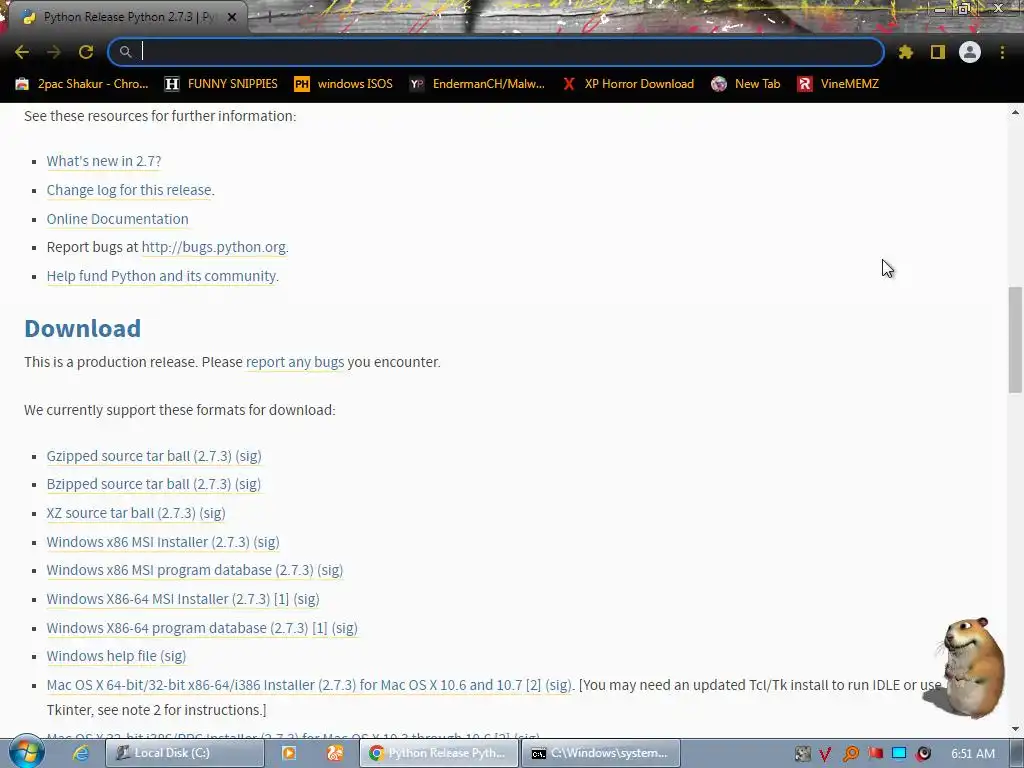Screen dimensions: 1024x768
Task: Click the hamster desktop pet
Action: coord(967,667)
